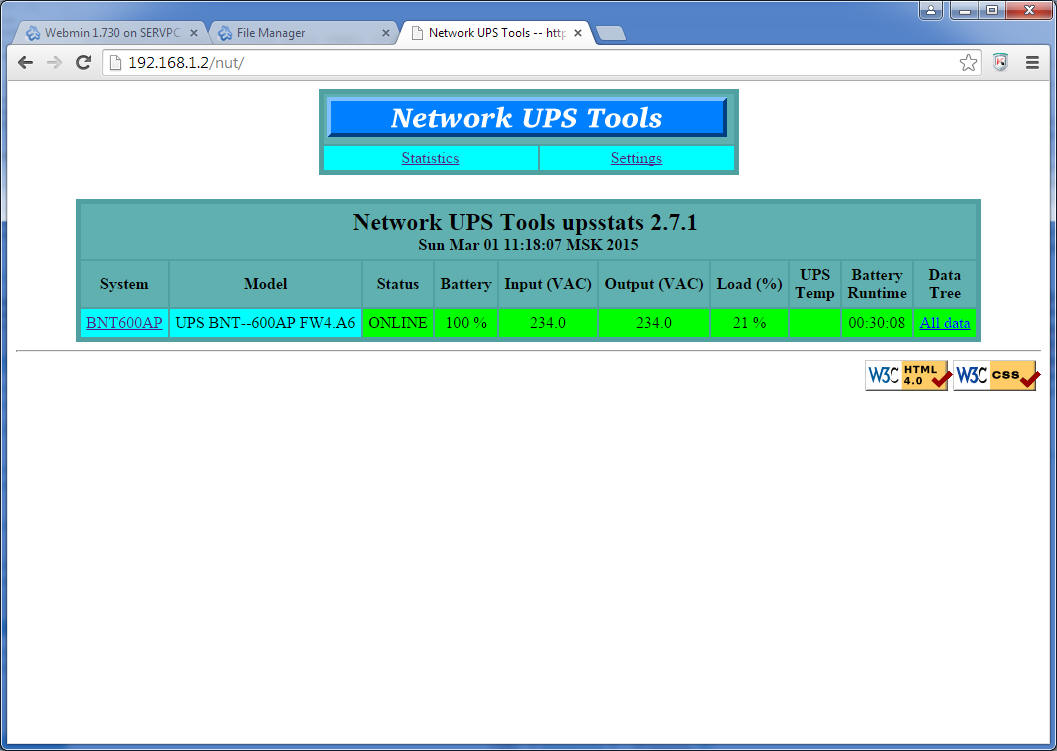The width and height of the screenshot is (1057, 751).
Task: Click the Status column header
Action: tap(398, 284)
